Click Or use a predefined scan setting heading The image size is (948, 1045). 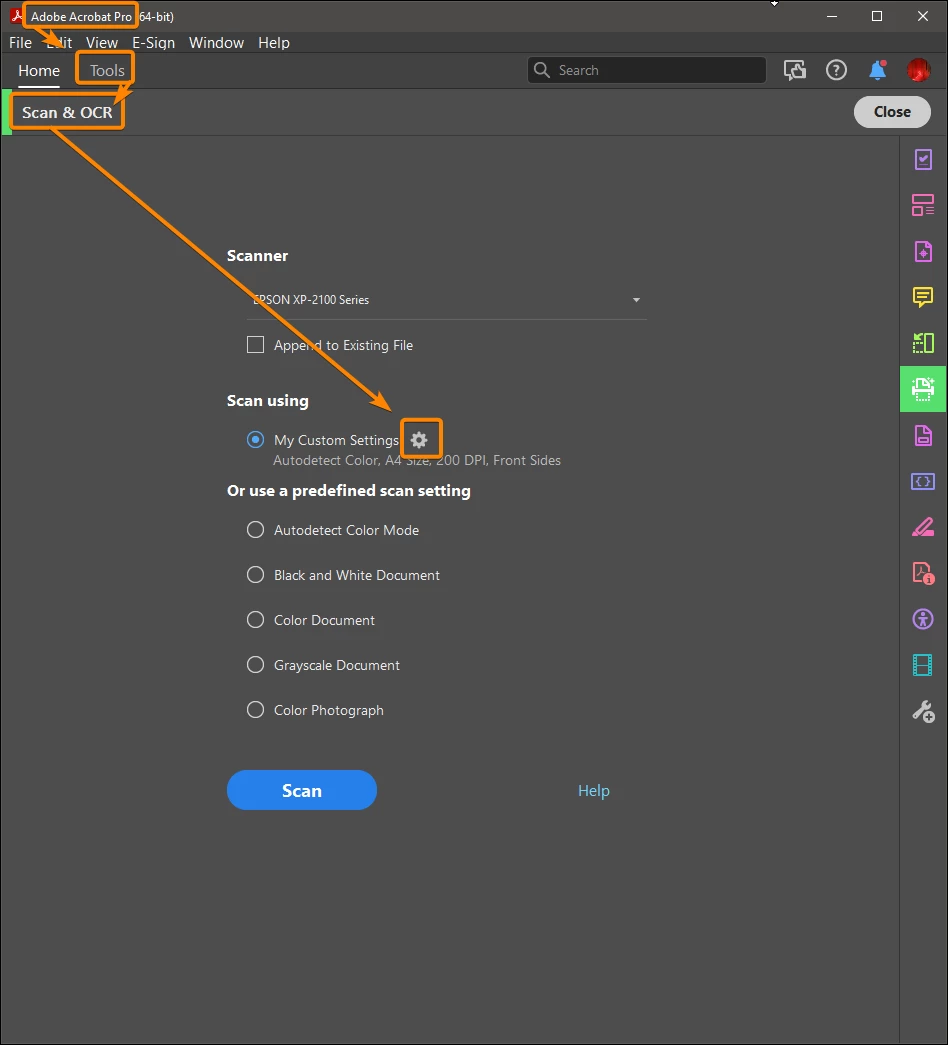[349, 491]
